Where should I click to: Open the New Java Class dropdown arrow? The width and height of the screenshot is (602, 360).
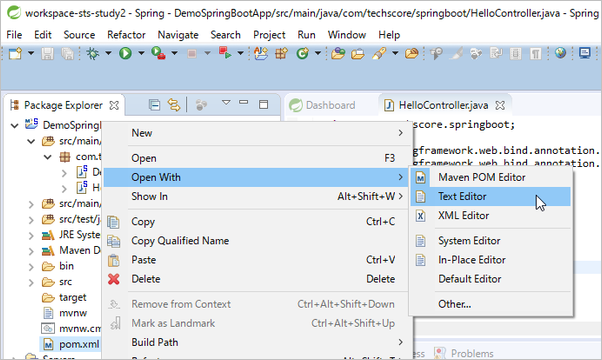318,53
